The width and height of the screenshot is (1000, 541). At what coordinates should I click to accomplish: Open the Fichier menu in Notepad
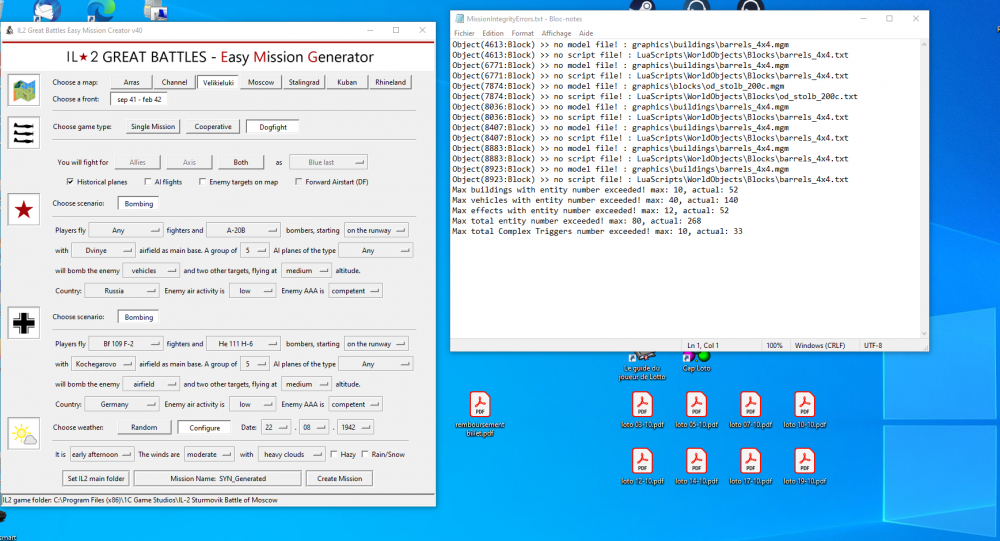pos(464,33)
